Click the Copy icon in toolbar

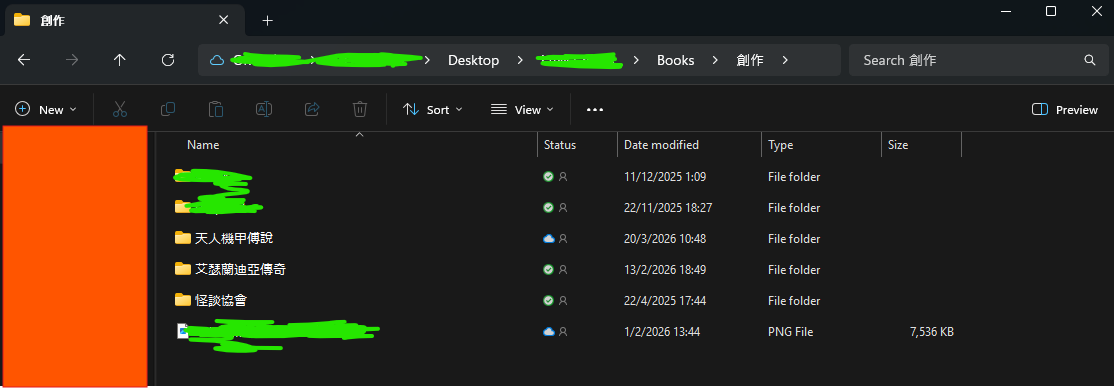pyautogui.click(x=168, y=109)
